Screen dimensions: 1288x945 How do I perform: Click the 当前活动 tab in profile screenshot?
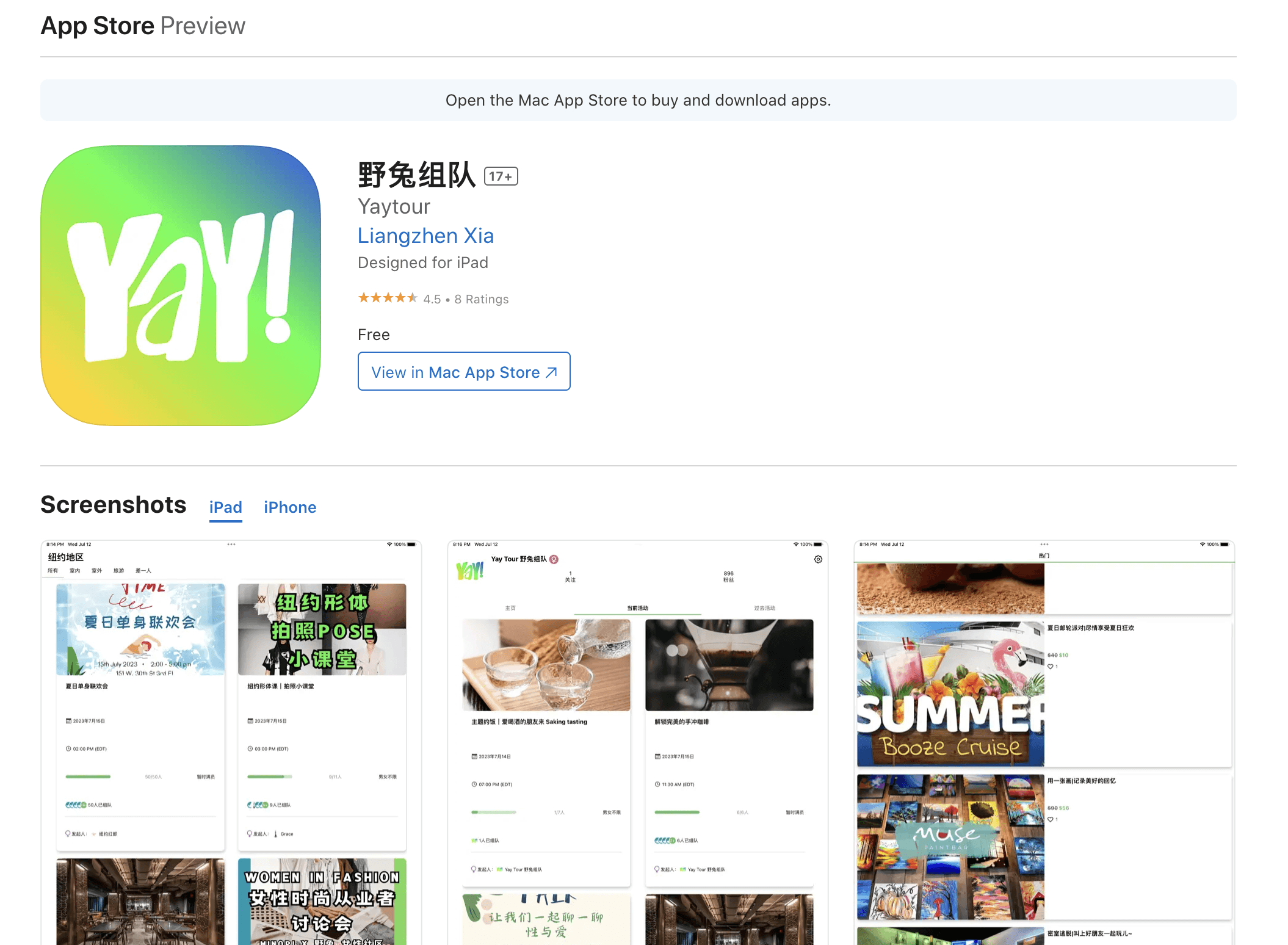point(637,608)
